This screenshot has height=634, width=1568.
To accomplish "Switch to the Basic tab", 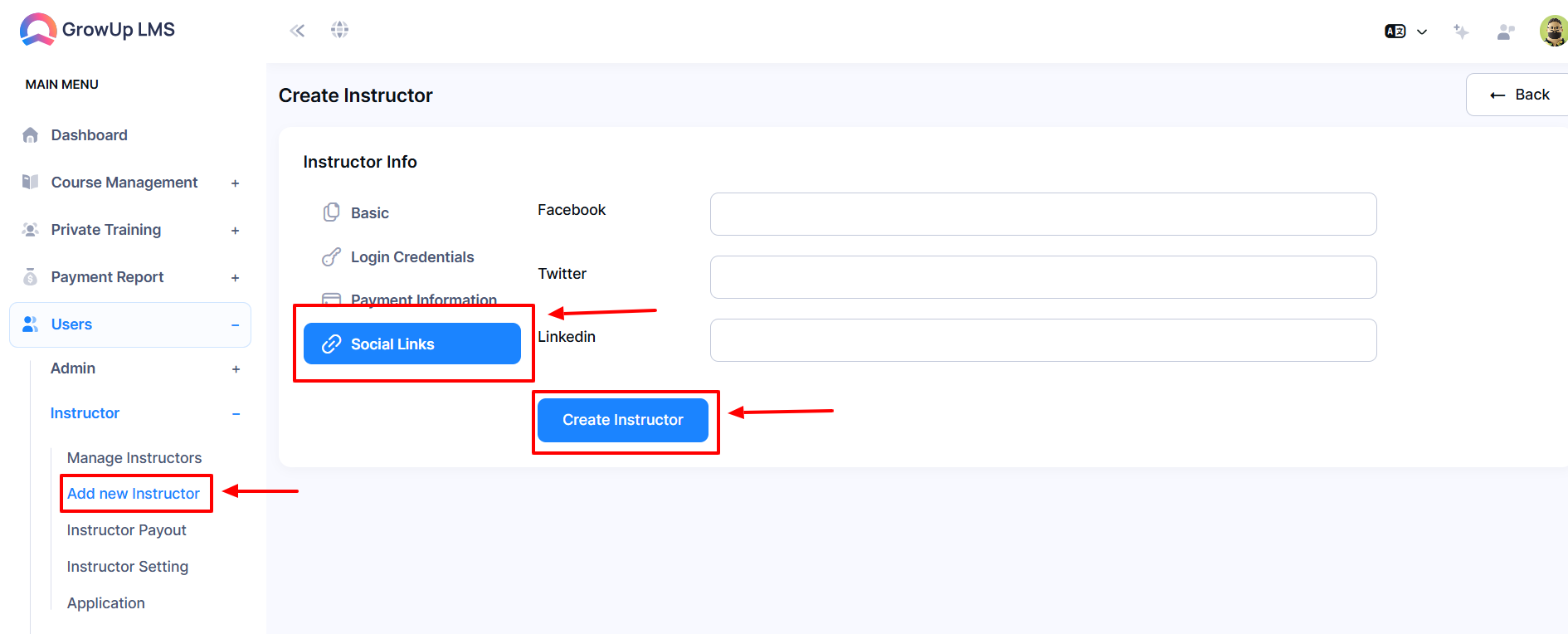I will pos(370,213).
